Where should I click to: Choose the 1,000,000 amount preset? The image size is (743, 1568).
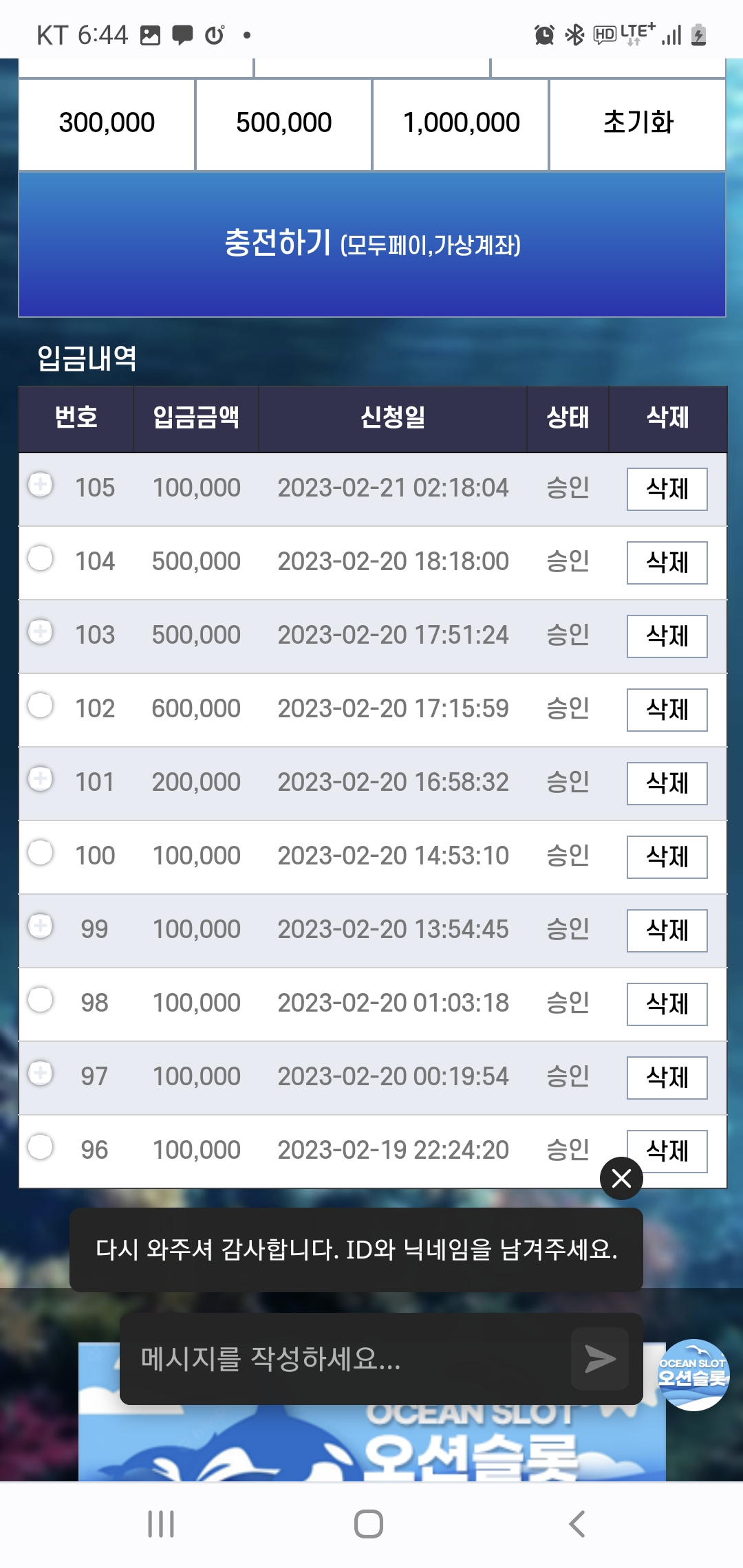461,124
